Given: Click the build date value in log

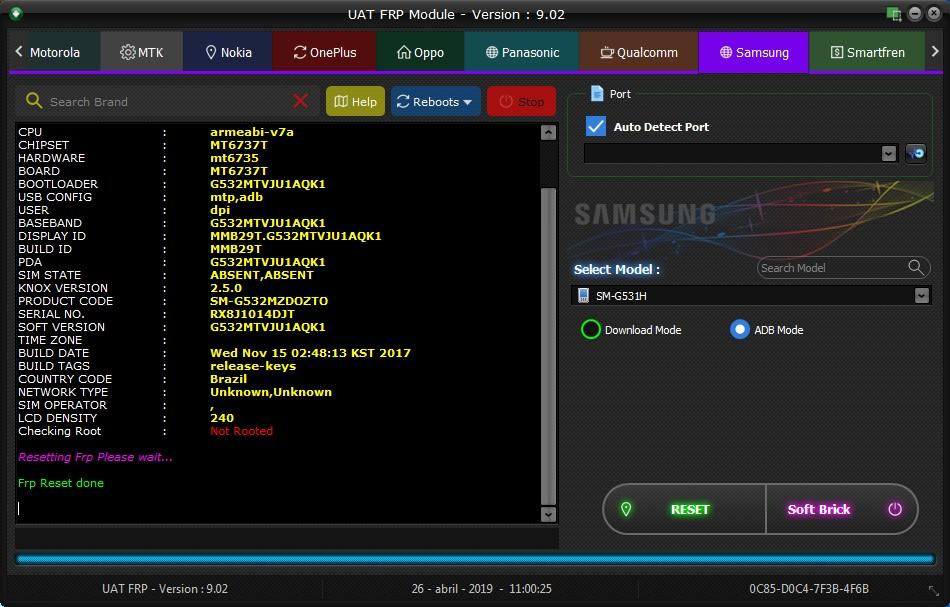Looking at the screenshot, I should pyautogui.click(x=310, y=353).
